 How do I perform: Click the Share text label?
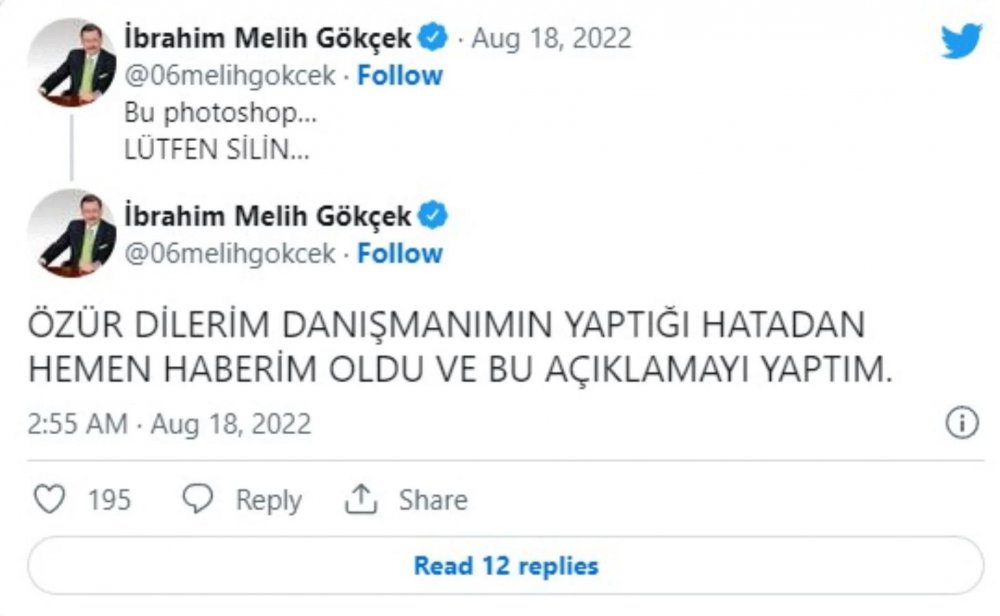coord(433,499)
